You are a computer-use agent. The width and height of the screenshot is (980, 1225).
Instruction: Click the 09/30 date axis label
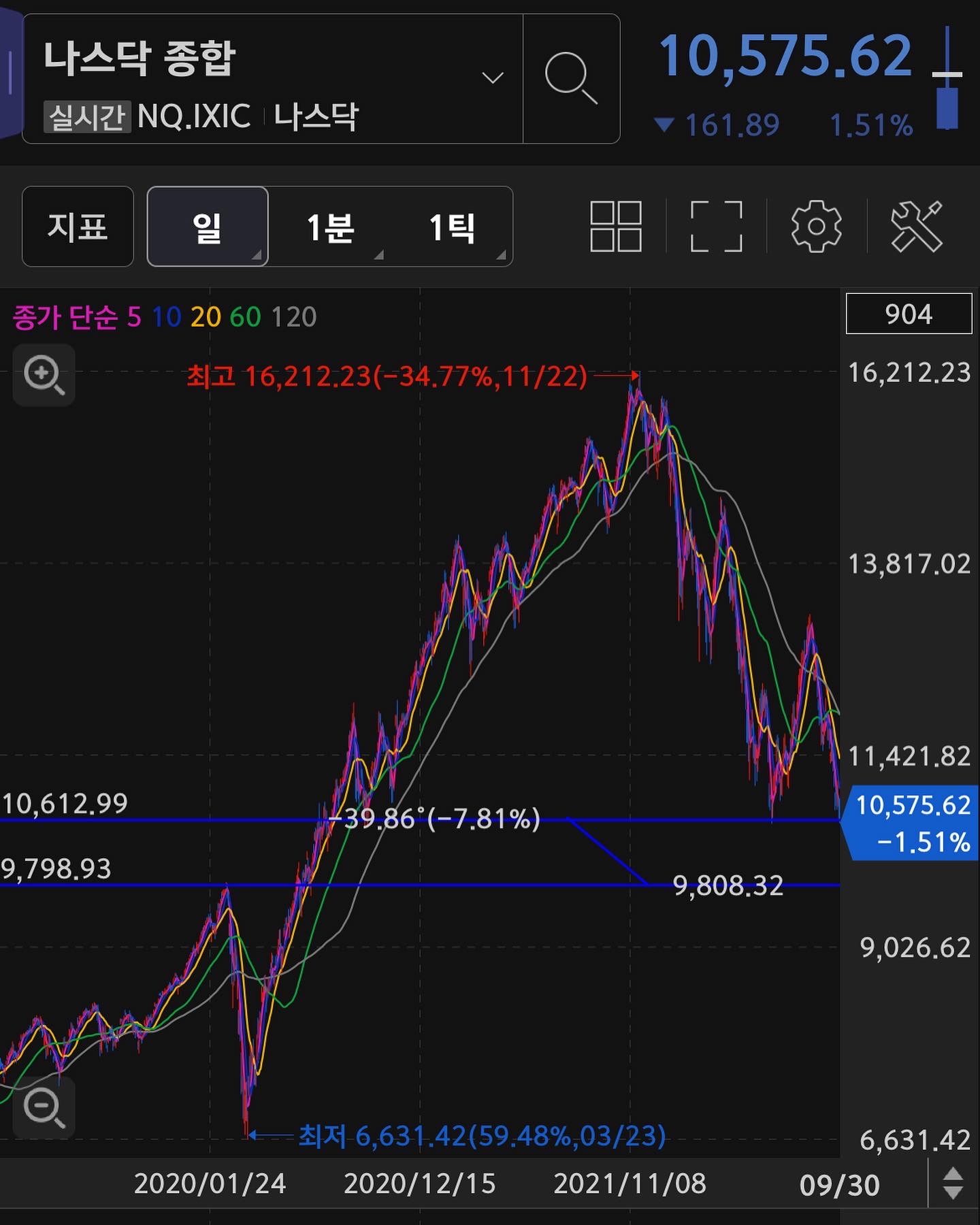[840, 1185]
